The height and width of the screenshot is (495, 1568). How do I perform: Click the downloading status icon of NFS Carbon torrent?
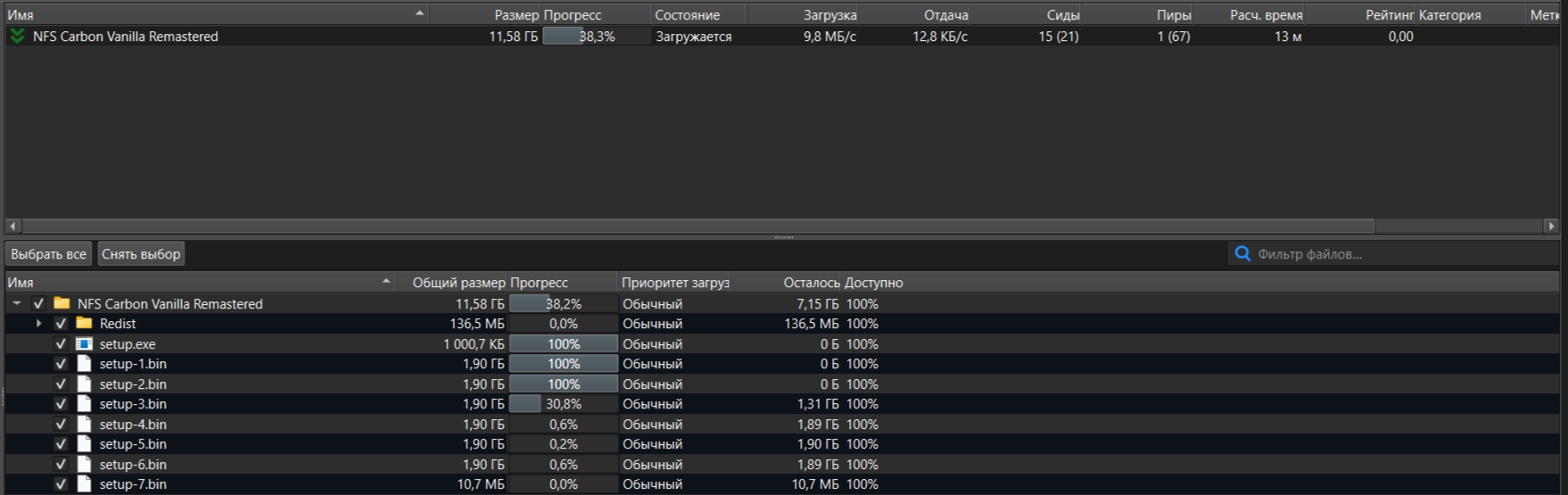(17, 36)
